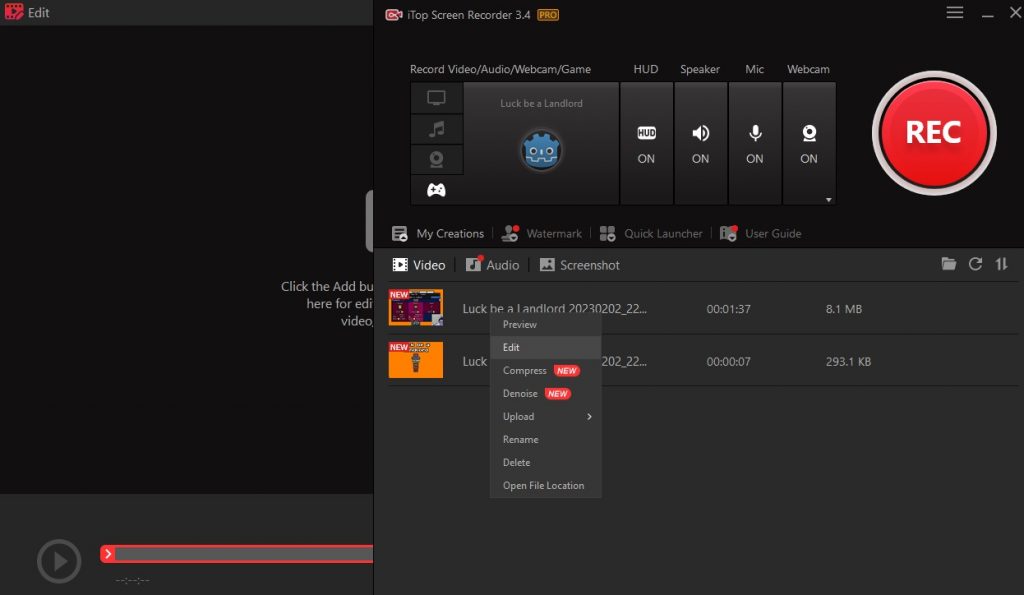1024x595 pixels.
Task: Select the audio-only music note mode
Action: (436, 129)
